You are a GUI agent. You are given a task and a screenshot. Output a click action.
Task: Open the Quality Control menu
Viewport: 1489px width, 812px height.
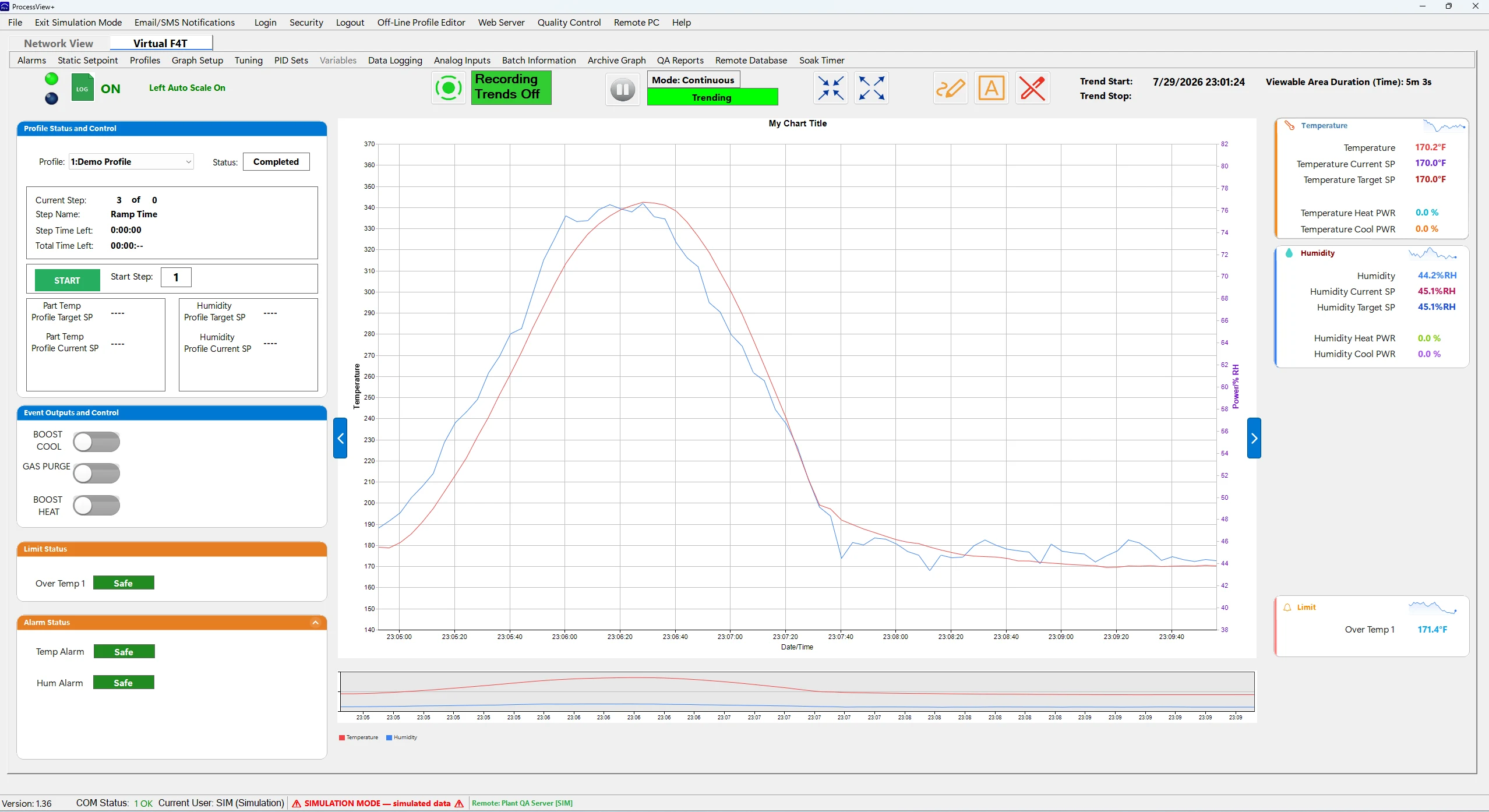click(569, 22)
